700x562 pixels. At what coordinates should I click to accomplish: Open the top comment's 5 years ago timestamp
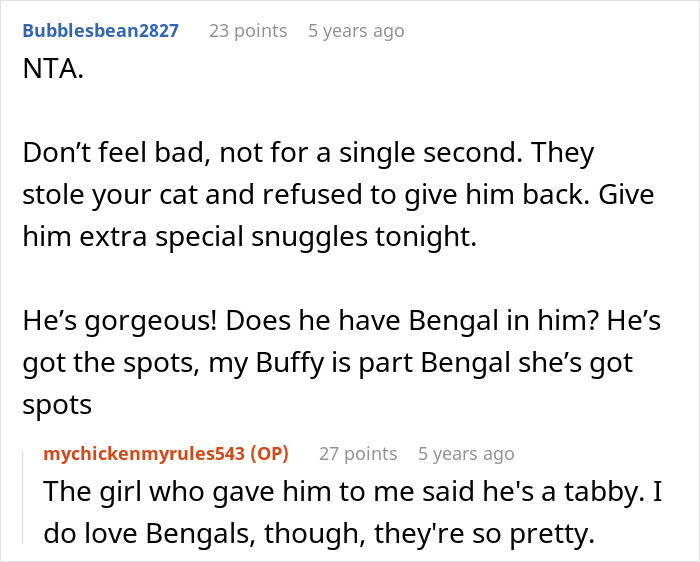pos(356,31)
